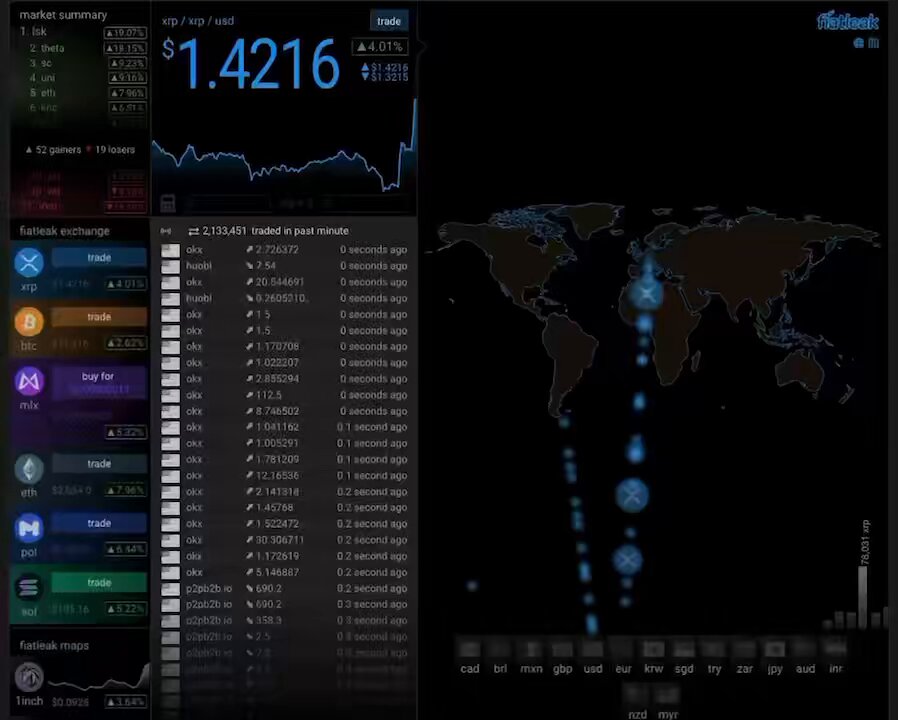Viewport: 898px width, 720px height.
Task: Click the Solana coin icon
Action: [x=29, y=588]
